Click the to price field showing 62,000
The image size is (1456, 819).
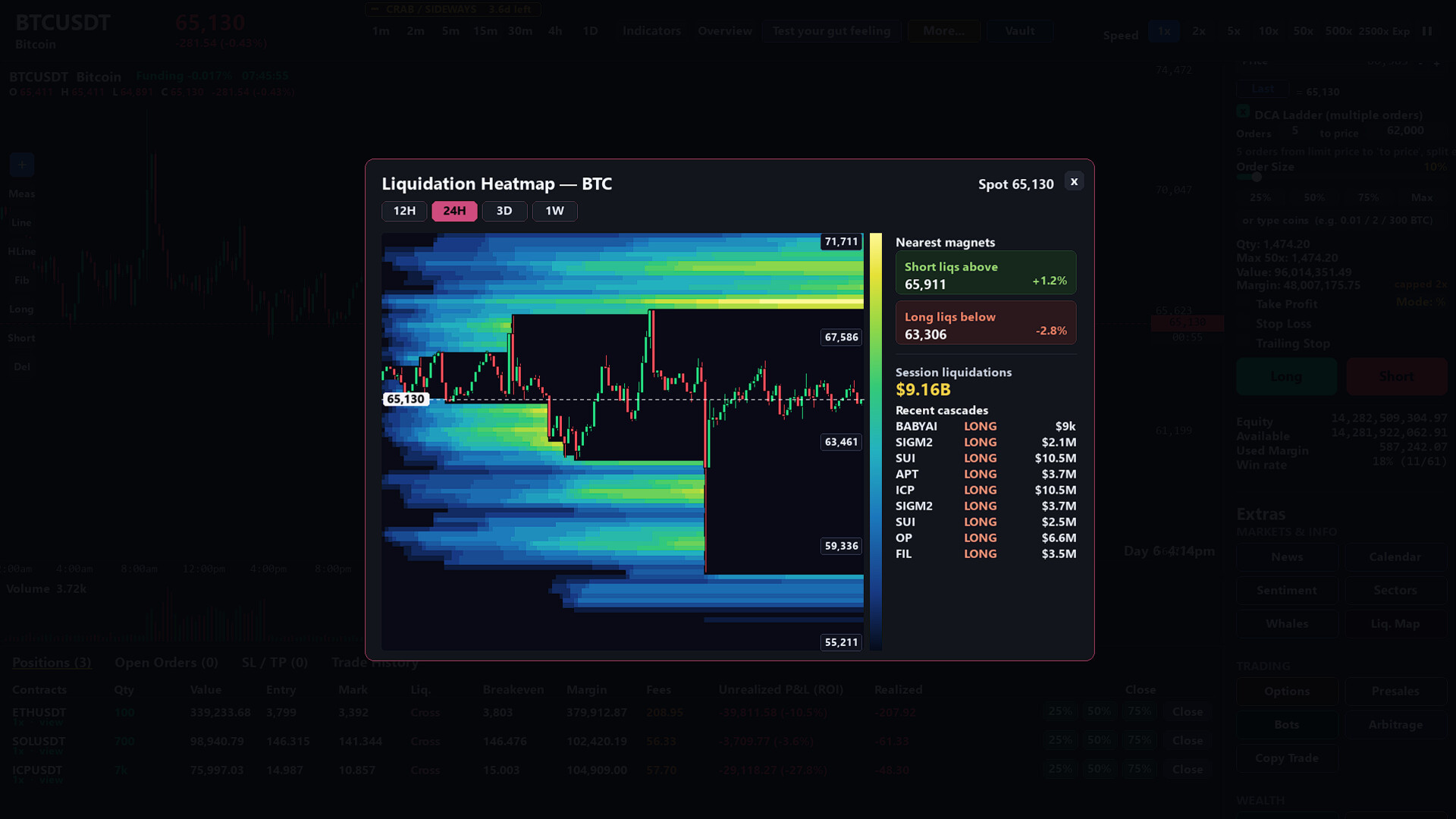tap(1404, 131)
